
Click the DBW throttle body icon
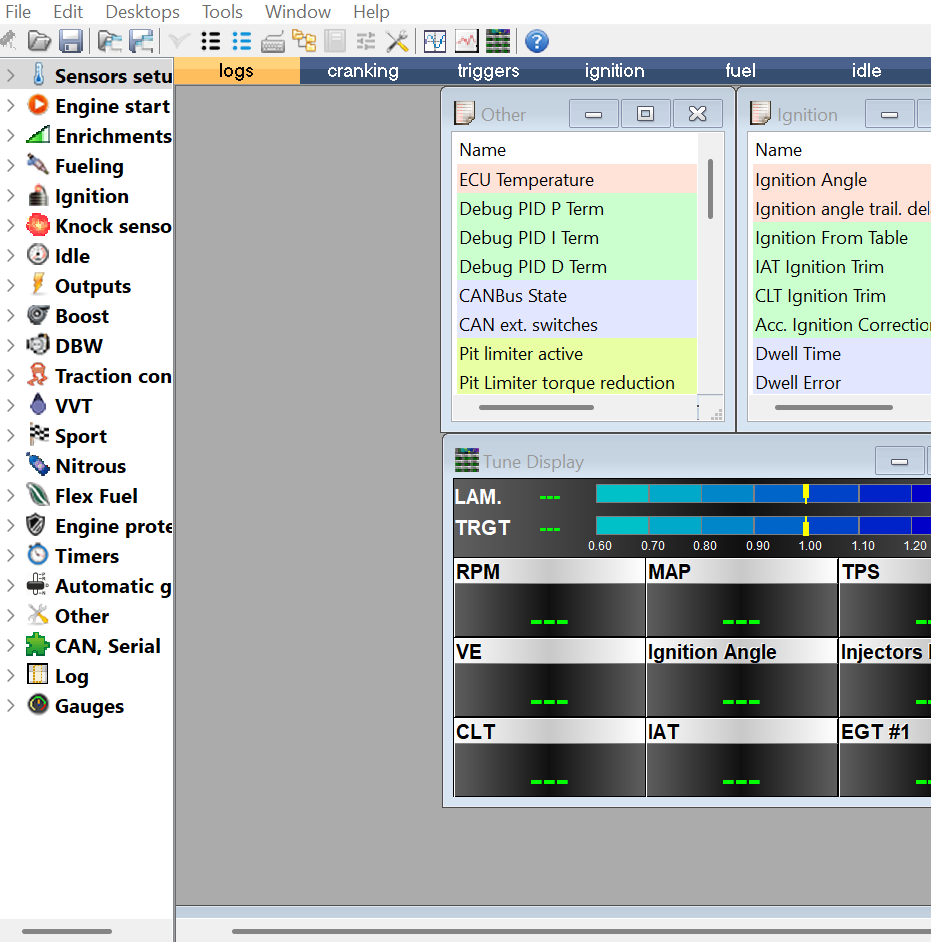(38, 345)
